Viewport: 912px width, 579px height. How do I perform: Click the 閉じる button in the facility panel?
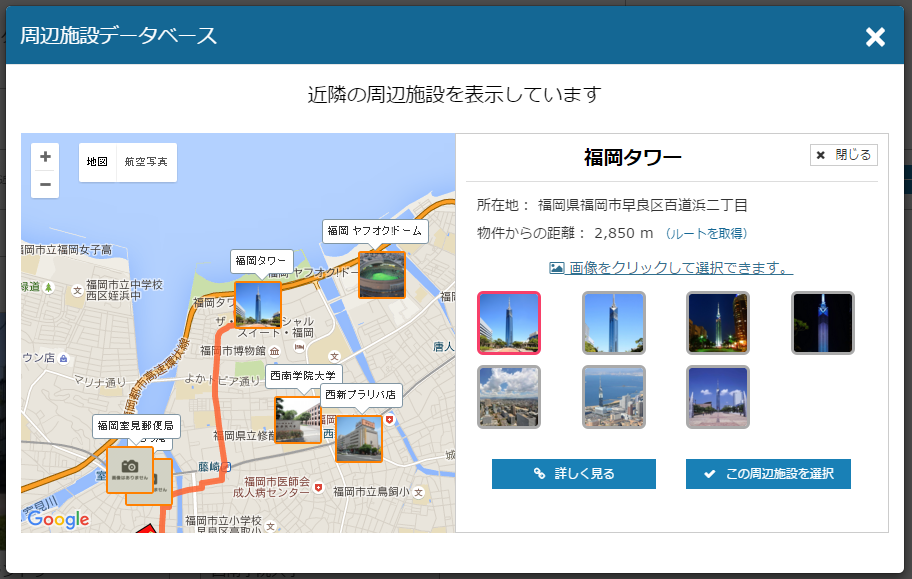pyautogui.click(x=843, y=155)
